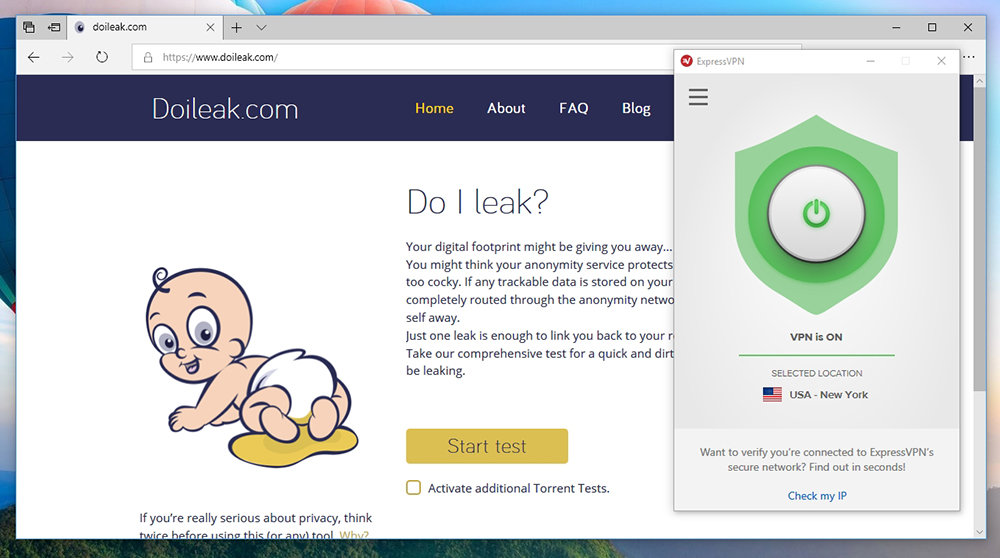Click the ExpressVPN logo in title bar
Image resolution: width=1000 pixels, height=558 pixels.
[687, 61]
